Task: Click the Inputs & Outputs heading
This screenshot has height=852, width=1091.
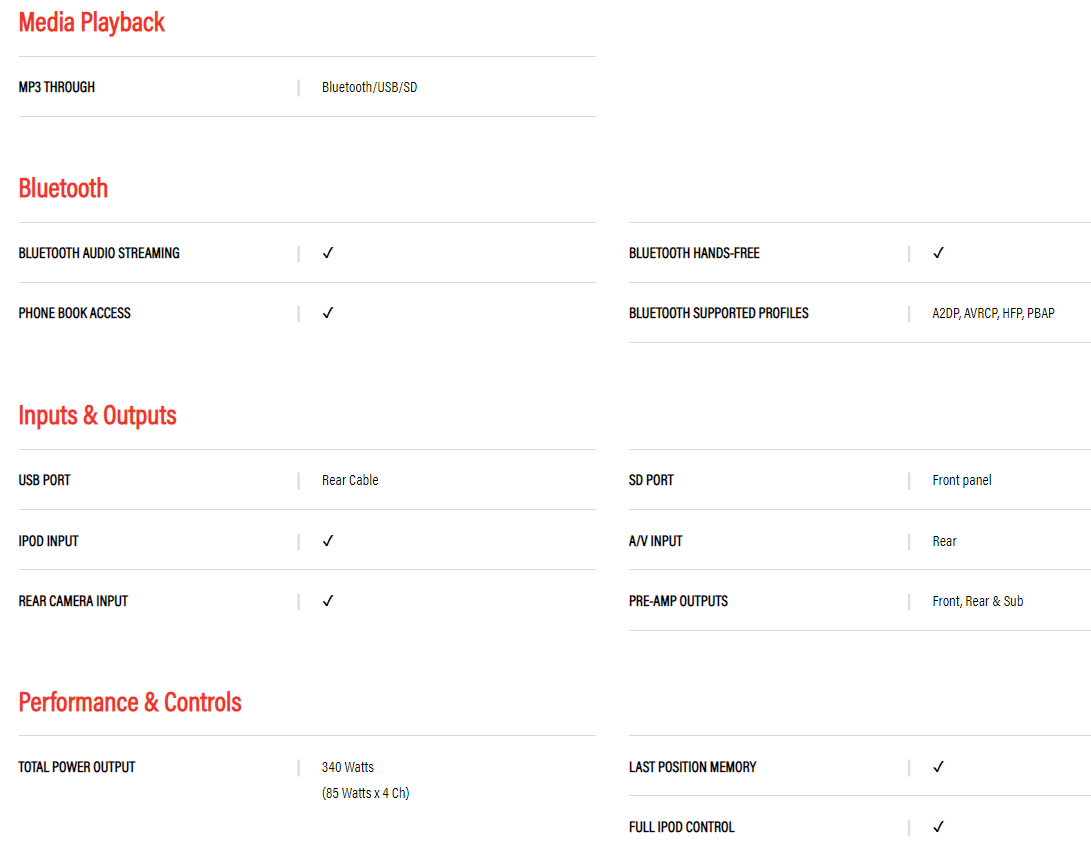Action: (x=97, y=415)
